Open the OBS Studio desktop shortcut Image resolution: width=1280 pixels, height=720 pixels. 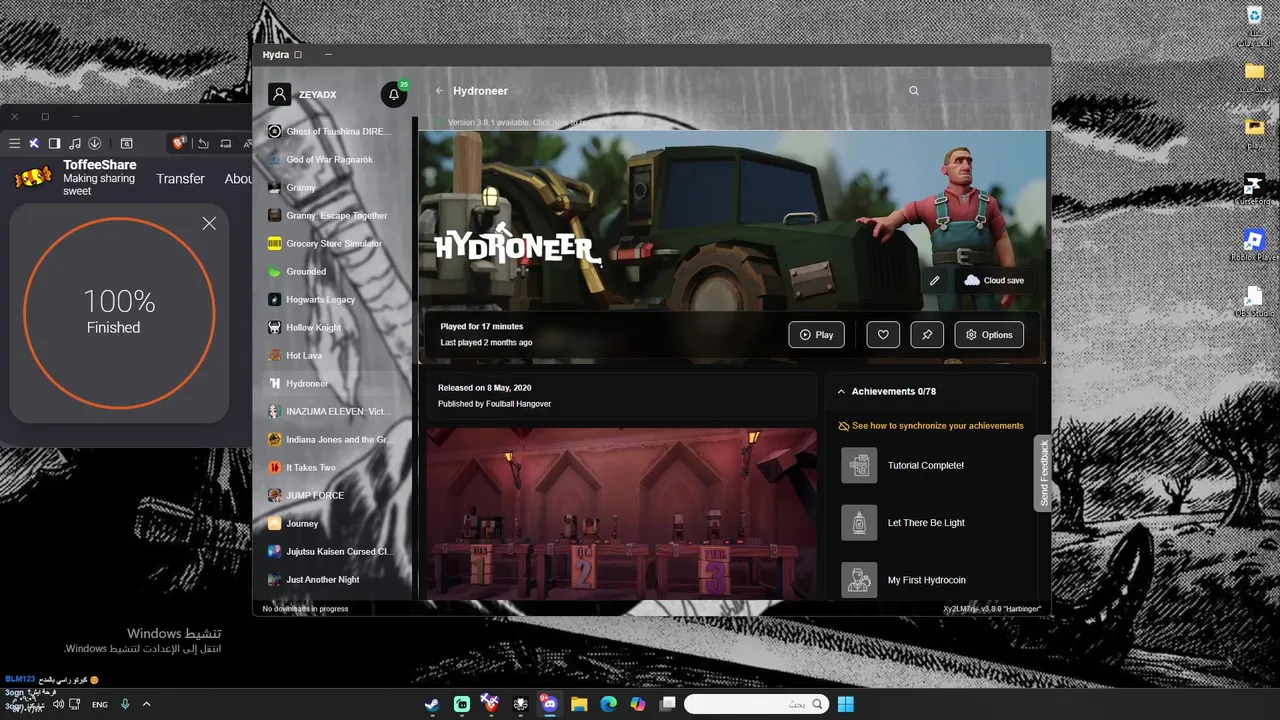(1254, 302)
